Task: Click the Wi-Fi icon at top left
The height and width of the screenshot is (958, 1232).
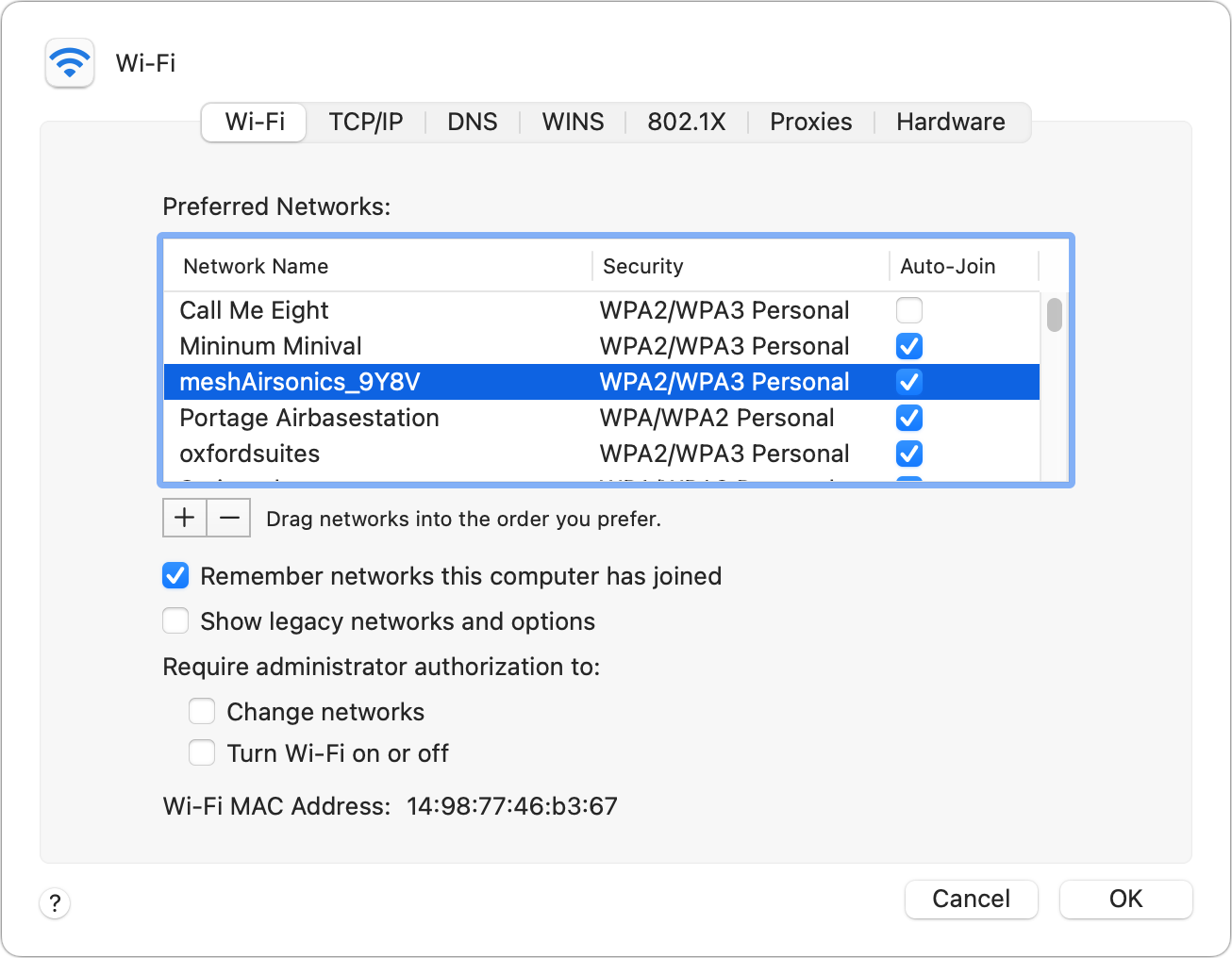Action: point(69,63)
